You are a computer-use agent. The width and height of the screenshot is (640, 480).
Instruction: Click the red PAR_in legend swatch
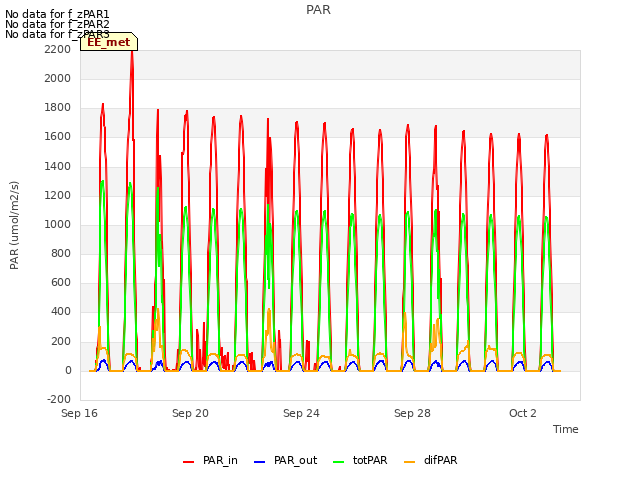click(189, 462)
